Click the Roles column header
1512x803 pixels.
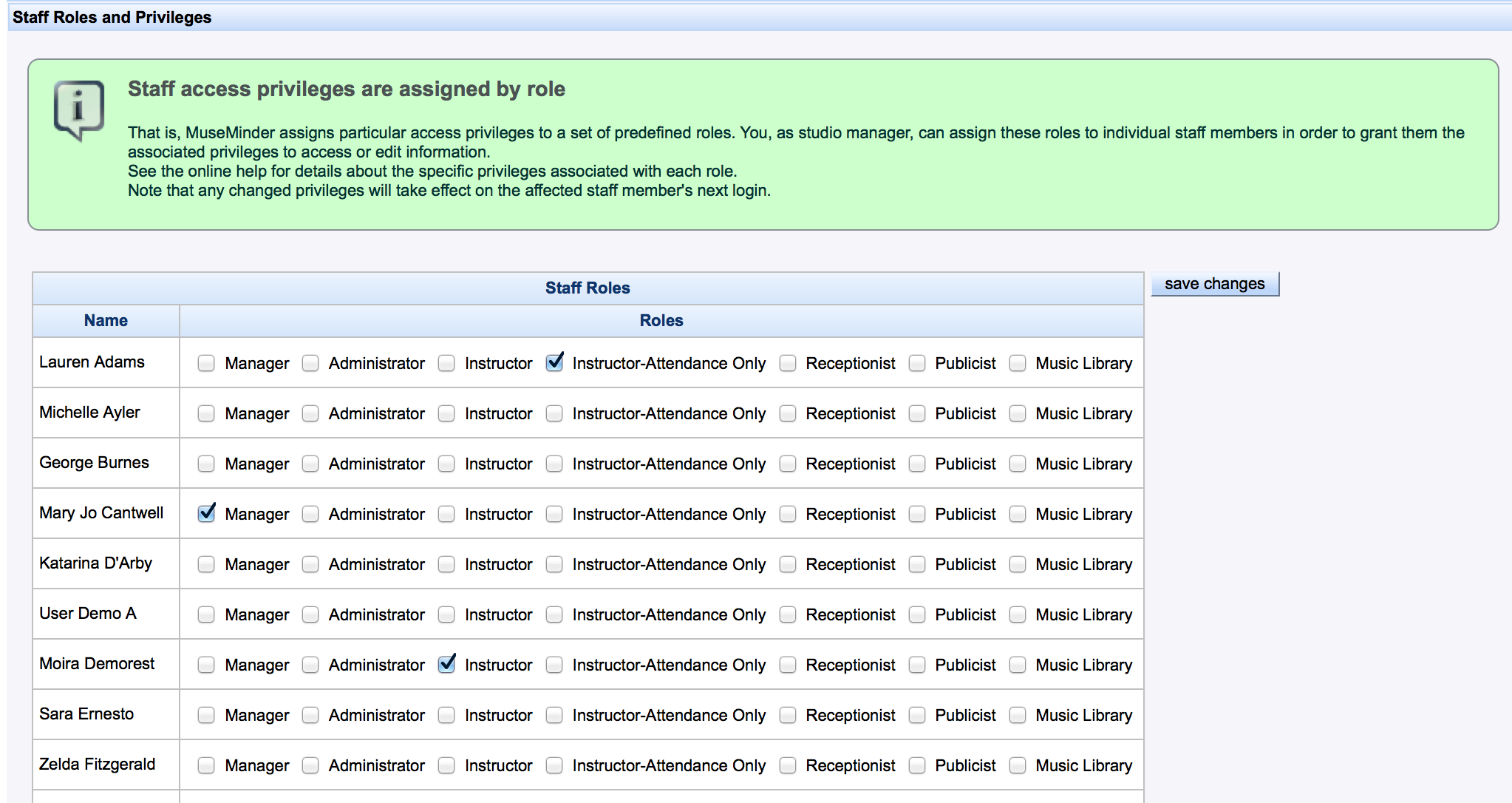pos(661,321)
